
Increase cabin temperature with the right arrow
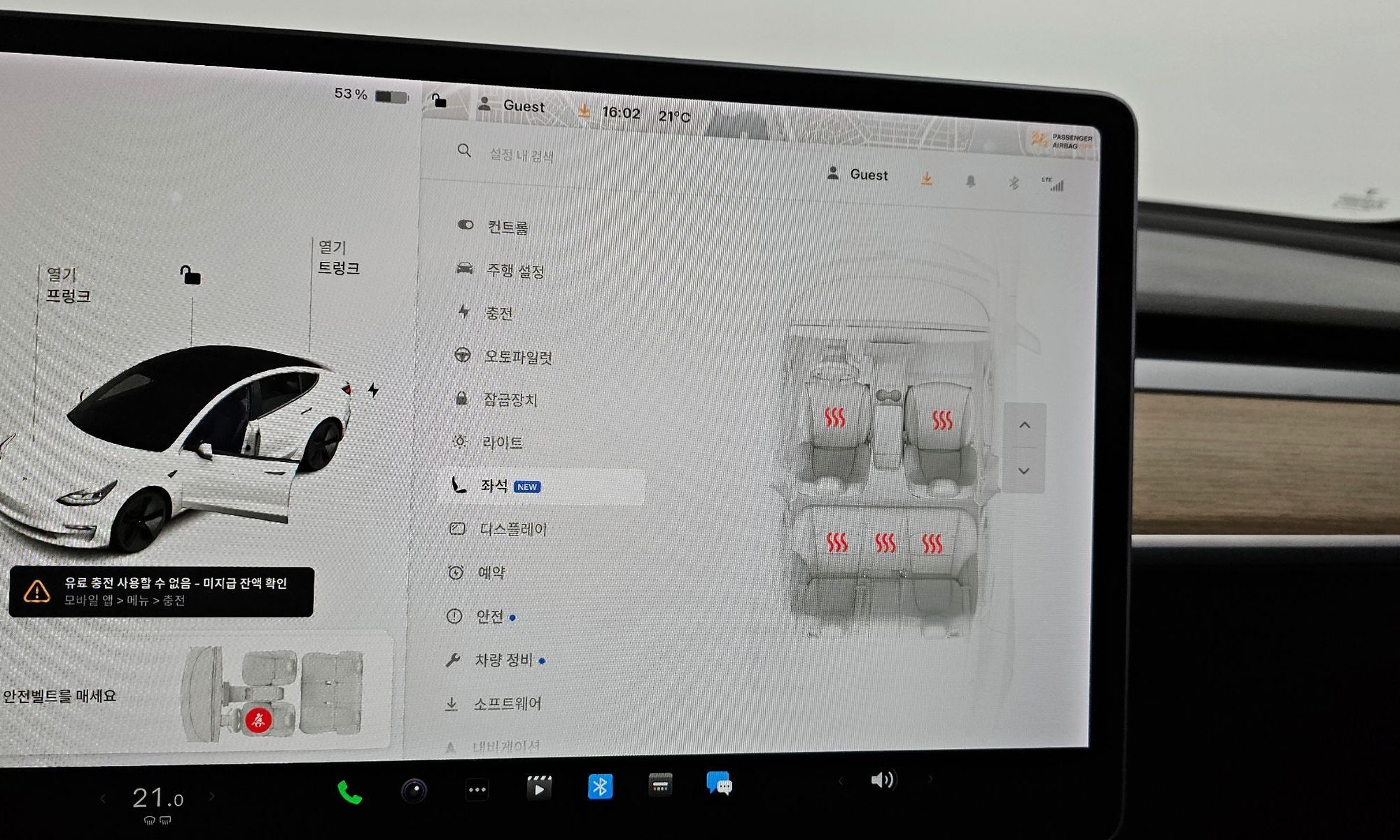coord(212,796)
